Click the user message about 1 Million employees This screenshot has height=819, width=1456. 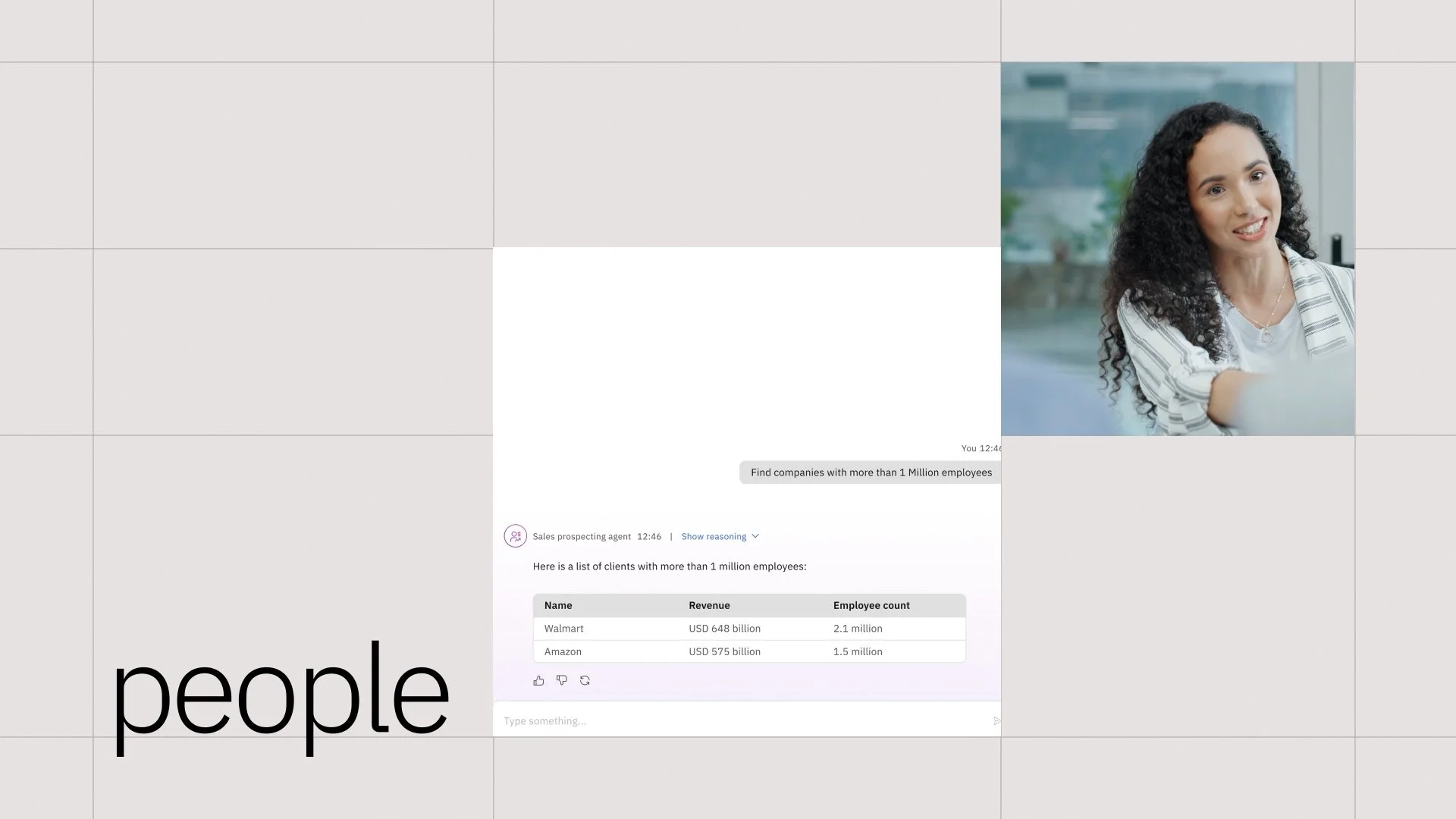click(871, 472)
